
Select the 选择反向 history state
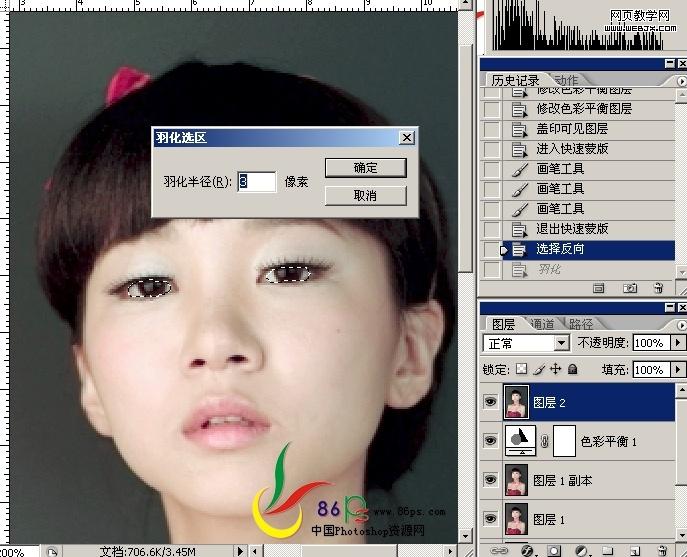(588, 250)
